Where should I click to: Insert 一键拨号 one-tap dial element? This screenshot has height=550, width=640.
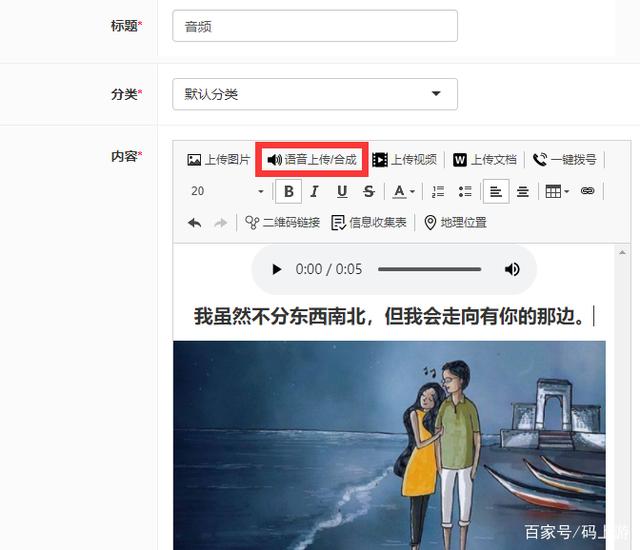(564, 160)
